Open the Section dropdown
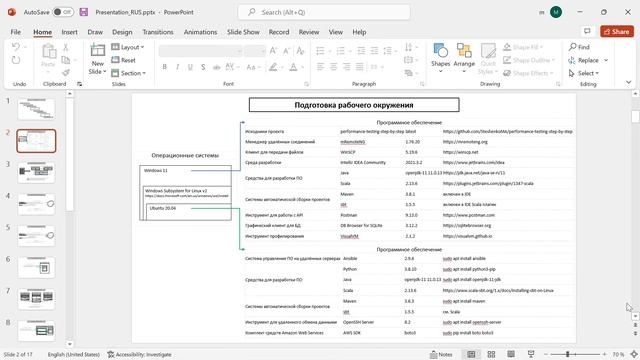Viewport: 640px width, 360px height. click(x=129, y=73)
